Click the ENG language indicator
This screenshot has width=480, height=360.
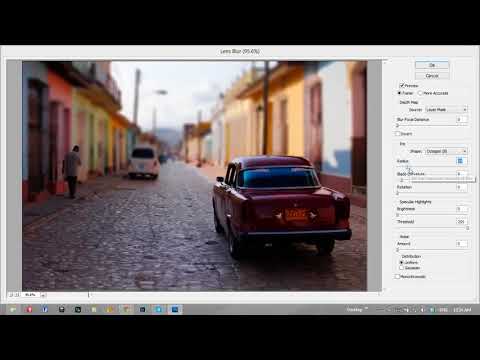443,310
